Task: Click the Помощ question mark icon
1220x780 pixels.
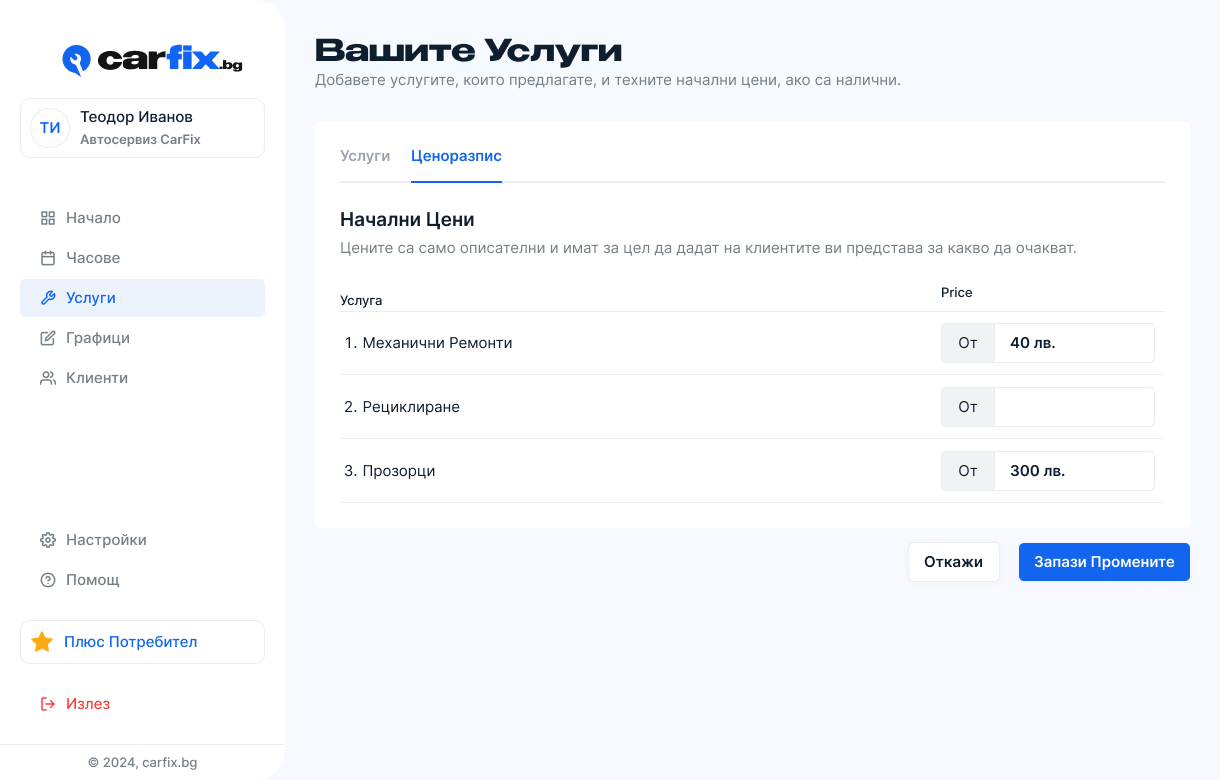Action: point(48,580)
